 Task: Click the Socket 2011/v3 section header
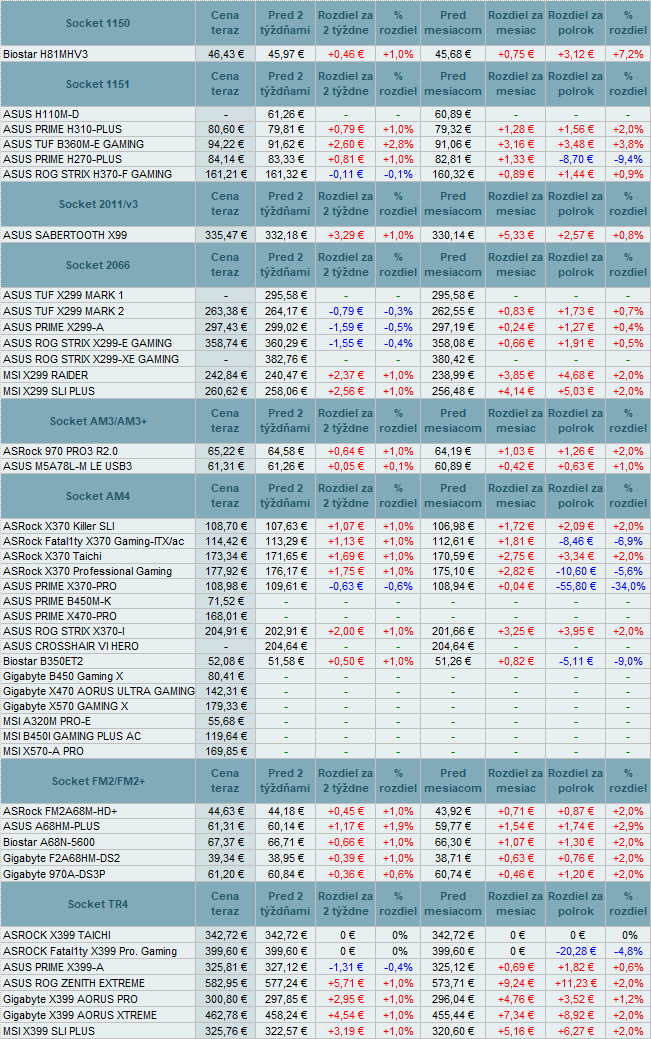point(98,204)
